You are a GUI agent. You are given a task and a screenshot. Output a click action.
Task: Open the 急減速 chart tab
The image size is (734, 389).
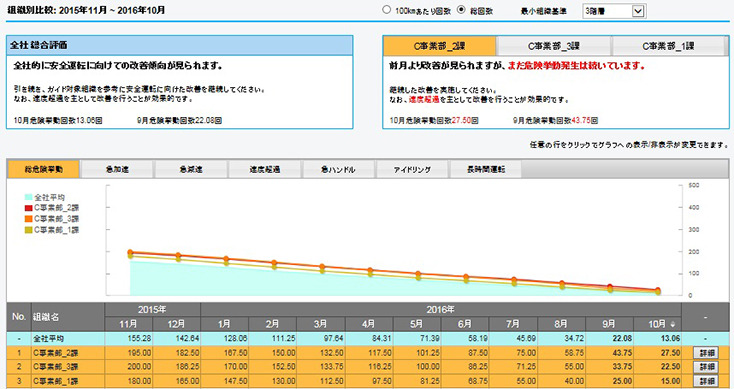click(191, 169)
